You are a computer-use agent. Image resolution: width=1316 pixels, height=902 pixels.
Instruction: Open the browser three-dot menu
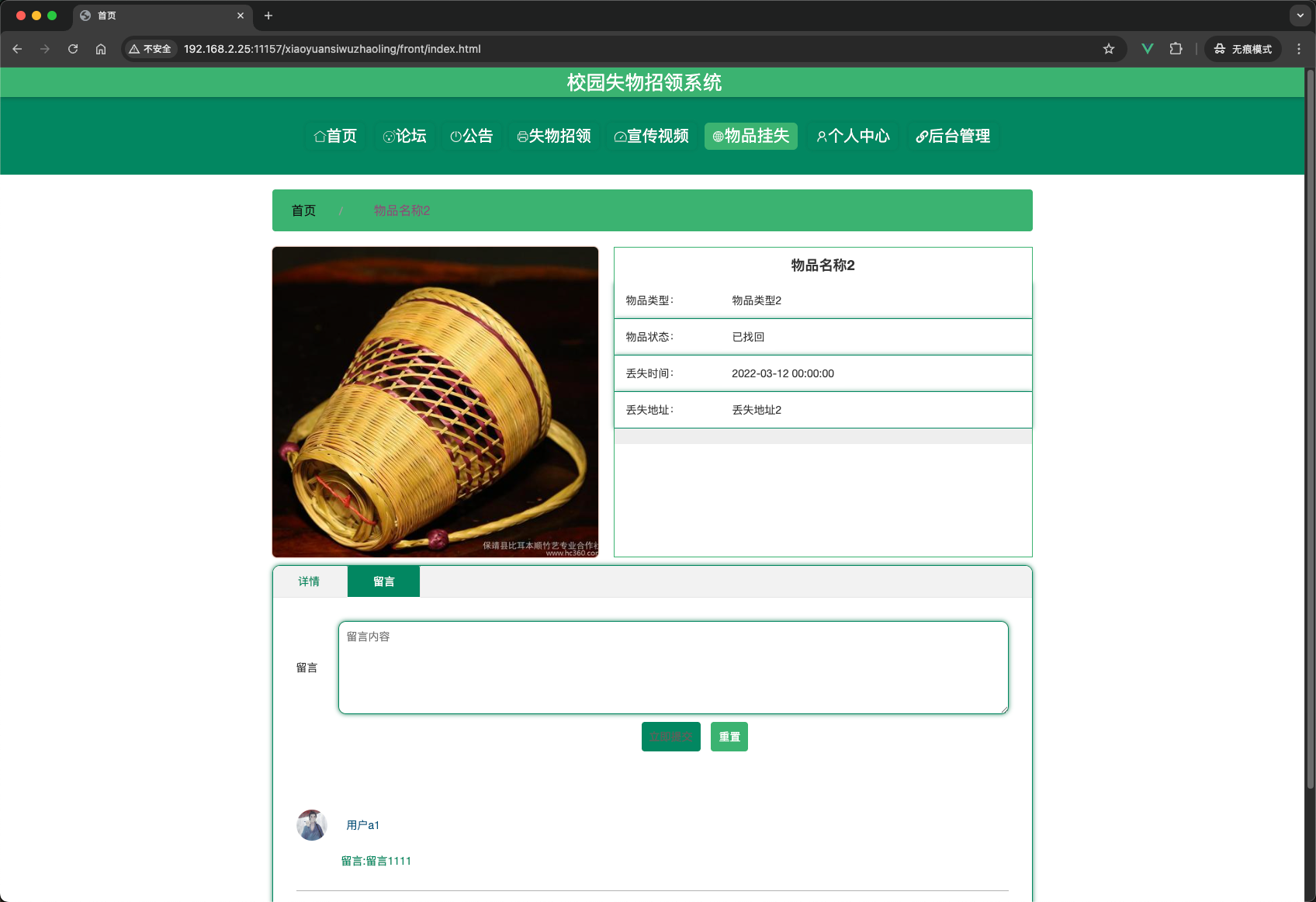(x=1299, y=49)
